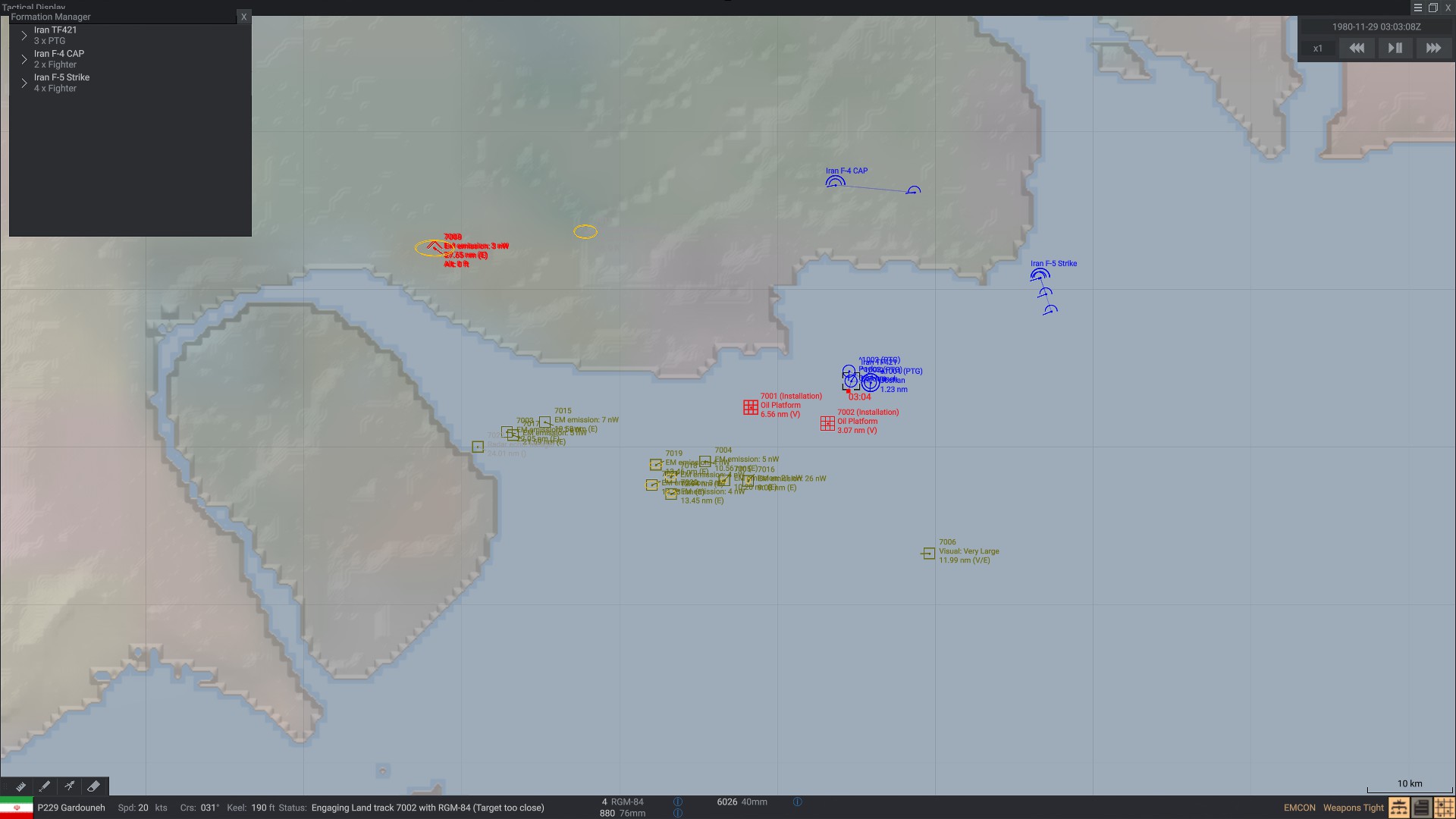Open the hamburger menu at top right

tap(1417, 8)
